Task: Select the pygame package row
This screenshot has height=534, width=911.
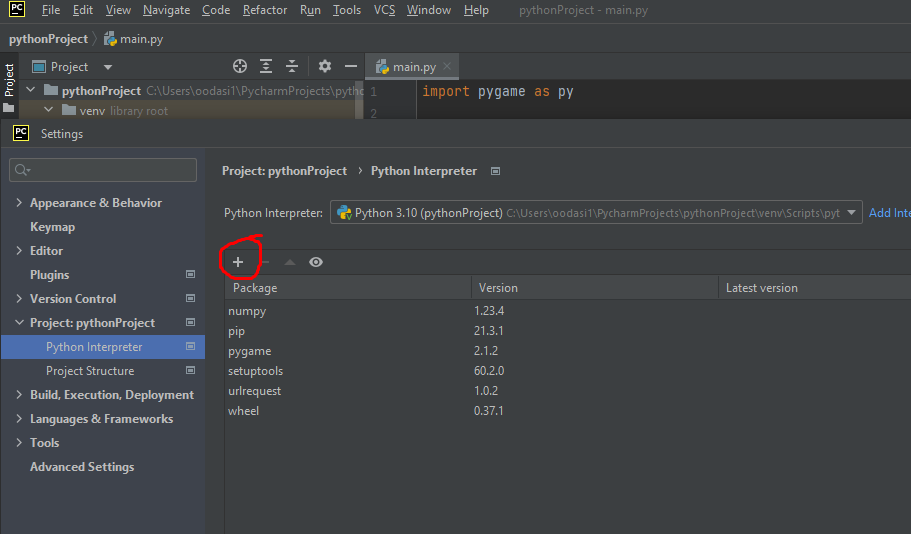Action: tap(250, 351)
